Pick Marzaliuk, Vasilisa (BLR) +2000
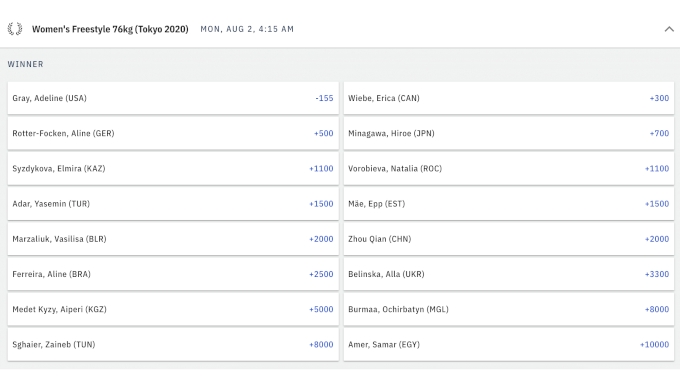The width and height of the screenshot is (680, 382). click(x=173, y=239)
